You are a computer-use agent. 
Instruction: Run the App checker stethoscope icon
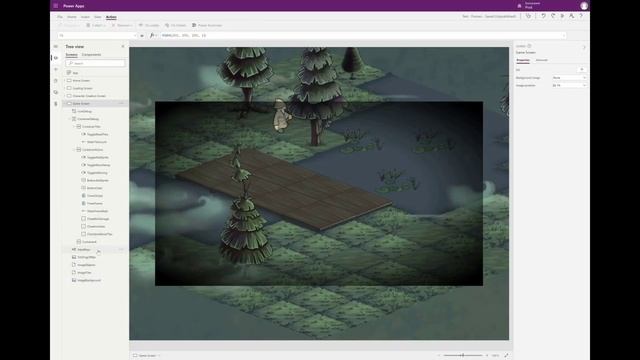click(x=529, y=16)
